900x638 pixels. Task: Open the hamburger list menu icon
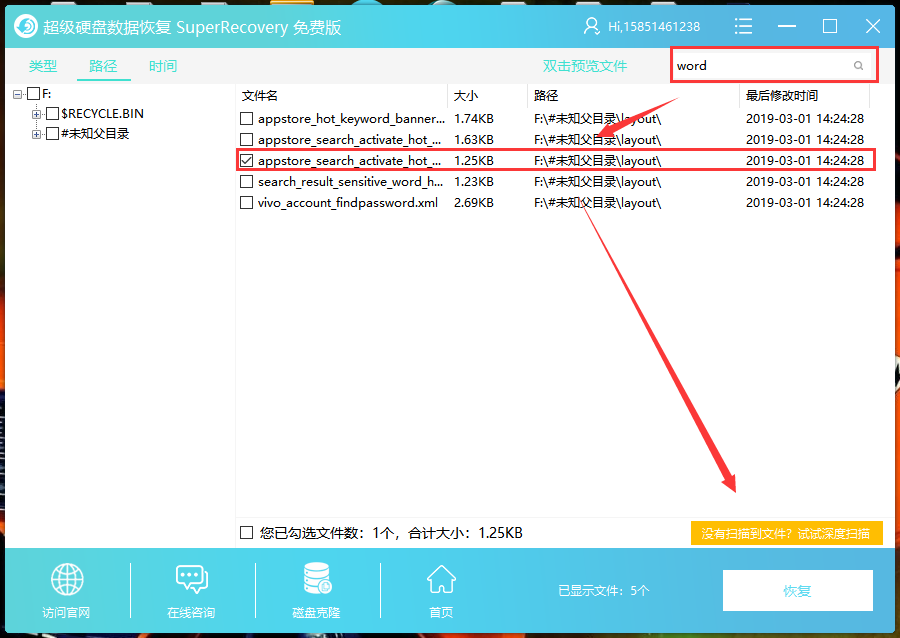point(743,26)
